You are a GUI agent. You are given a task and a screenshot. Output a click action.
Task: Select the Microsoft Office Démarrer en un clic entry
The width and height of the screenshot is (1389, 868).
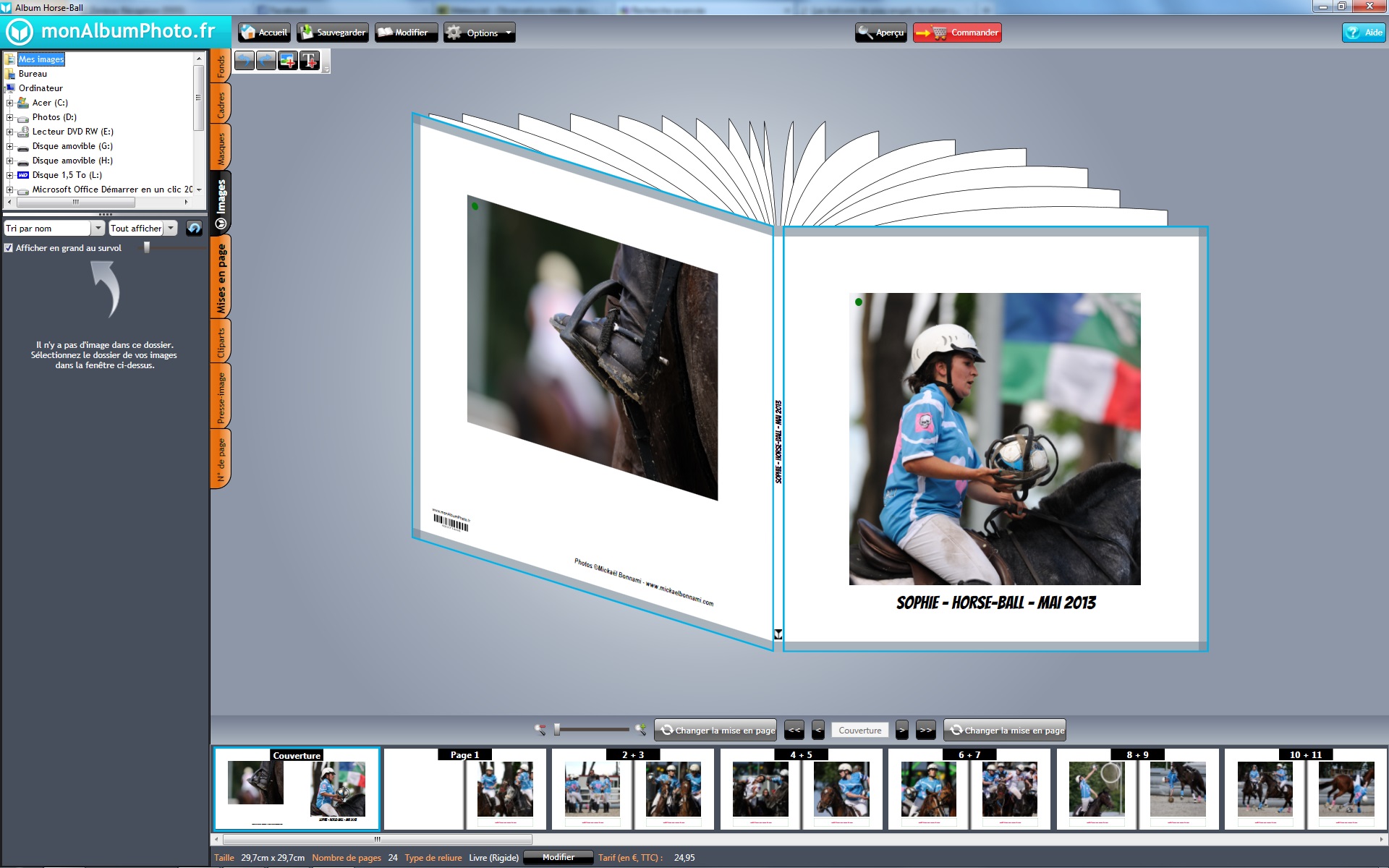(x=112, y=190)
